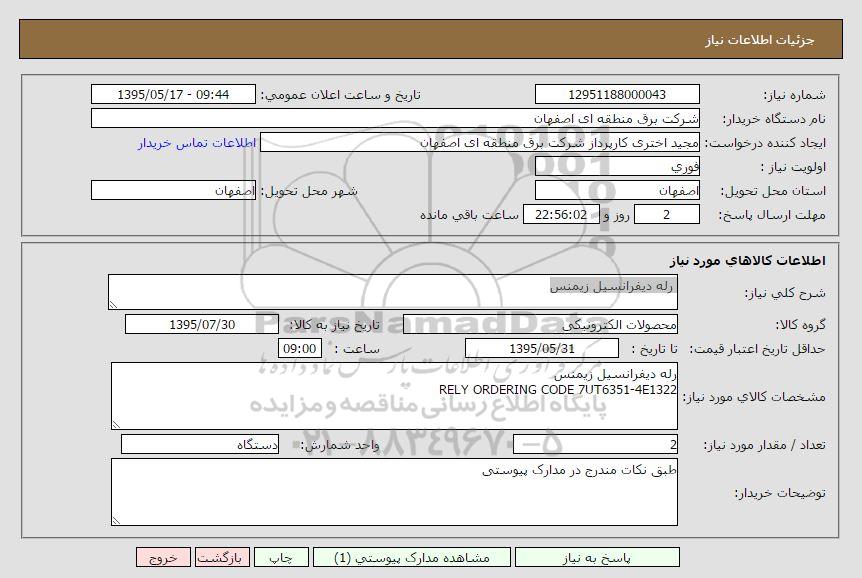The width and height of the screenshot is (862, 578).
Task: Click the پاسخ به نیاز button
Action: pos(597,558)
